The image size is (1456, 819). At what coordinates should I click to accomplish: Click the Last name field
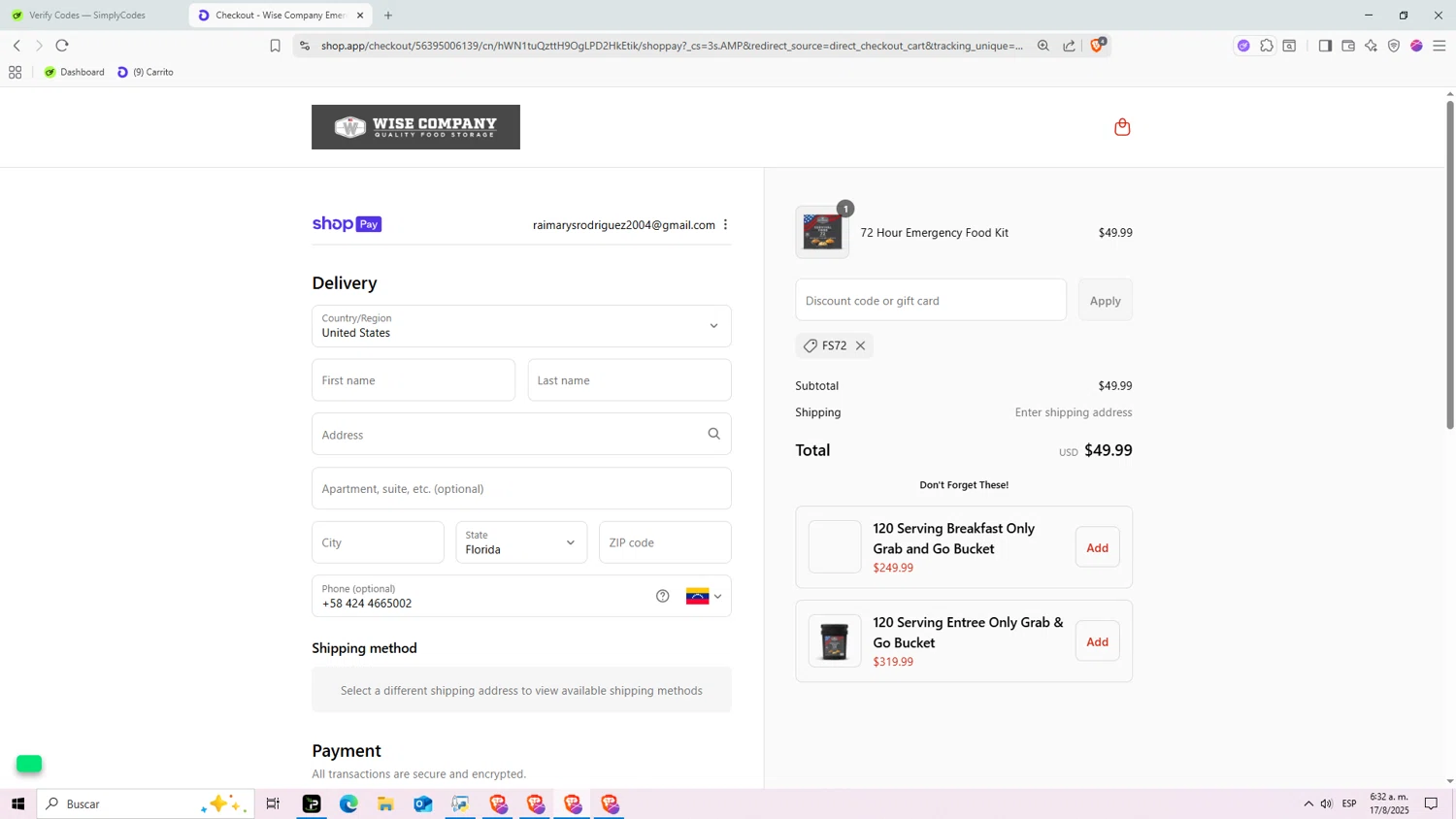pyautogui.click(x=629, y=380)
